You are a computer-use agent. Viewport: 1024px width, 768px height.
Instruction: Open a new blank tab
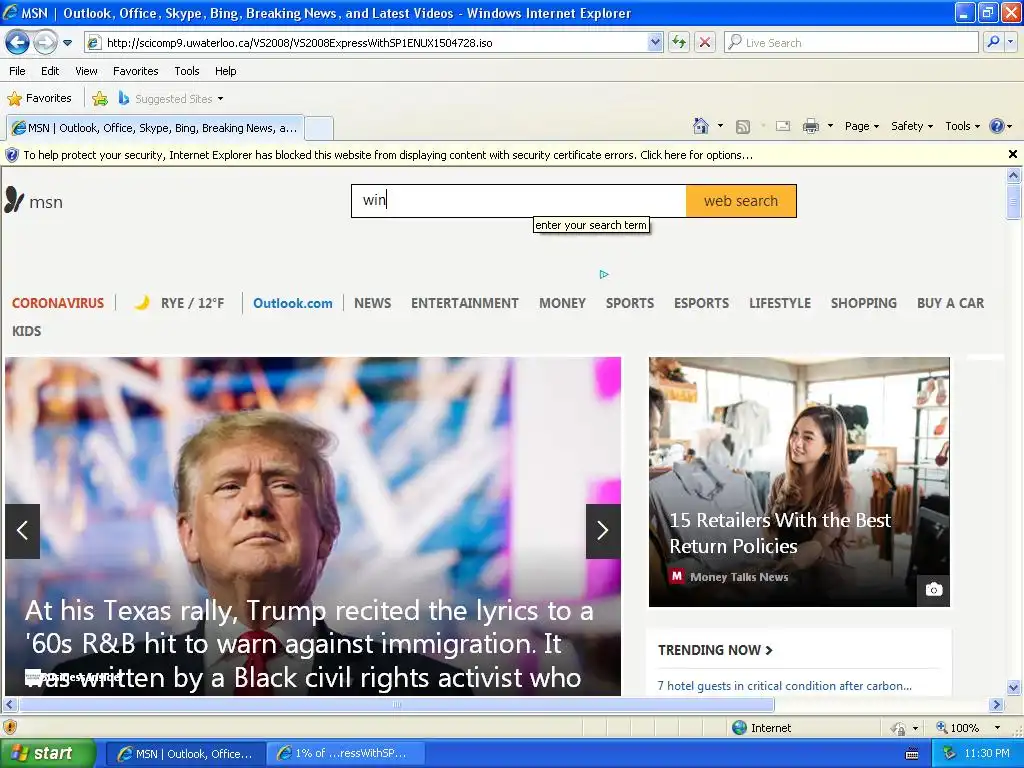point(319,128)
